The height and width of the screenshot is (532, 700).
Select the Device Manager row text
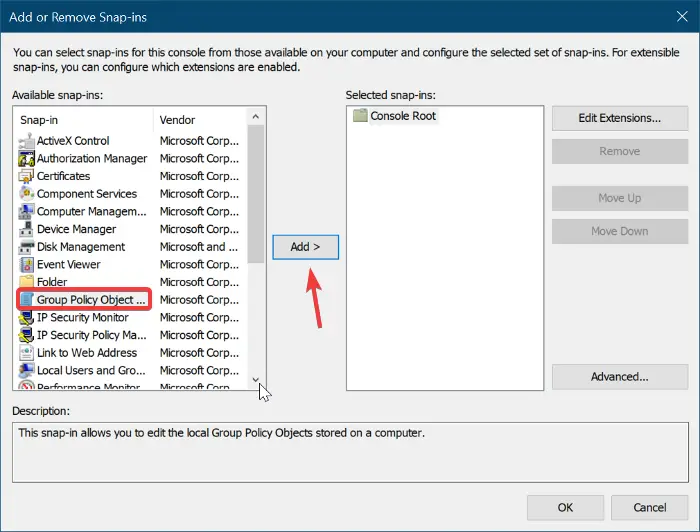click(76, 229)
